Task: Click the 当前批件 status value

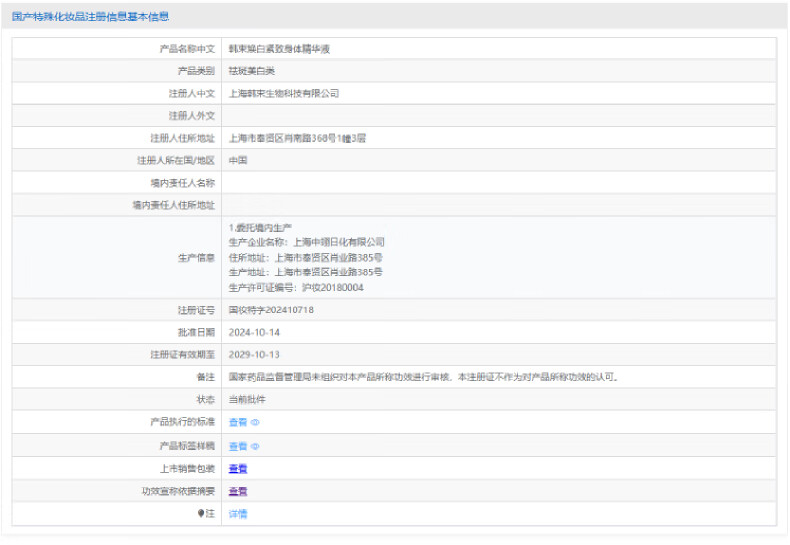Action: click(x=247, y=400)
